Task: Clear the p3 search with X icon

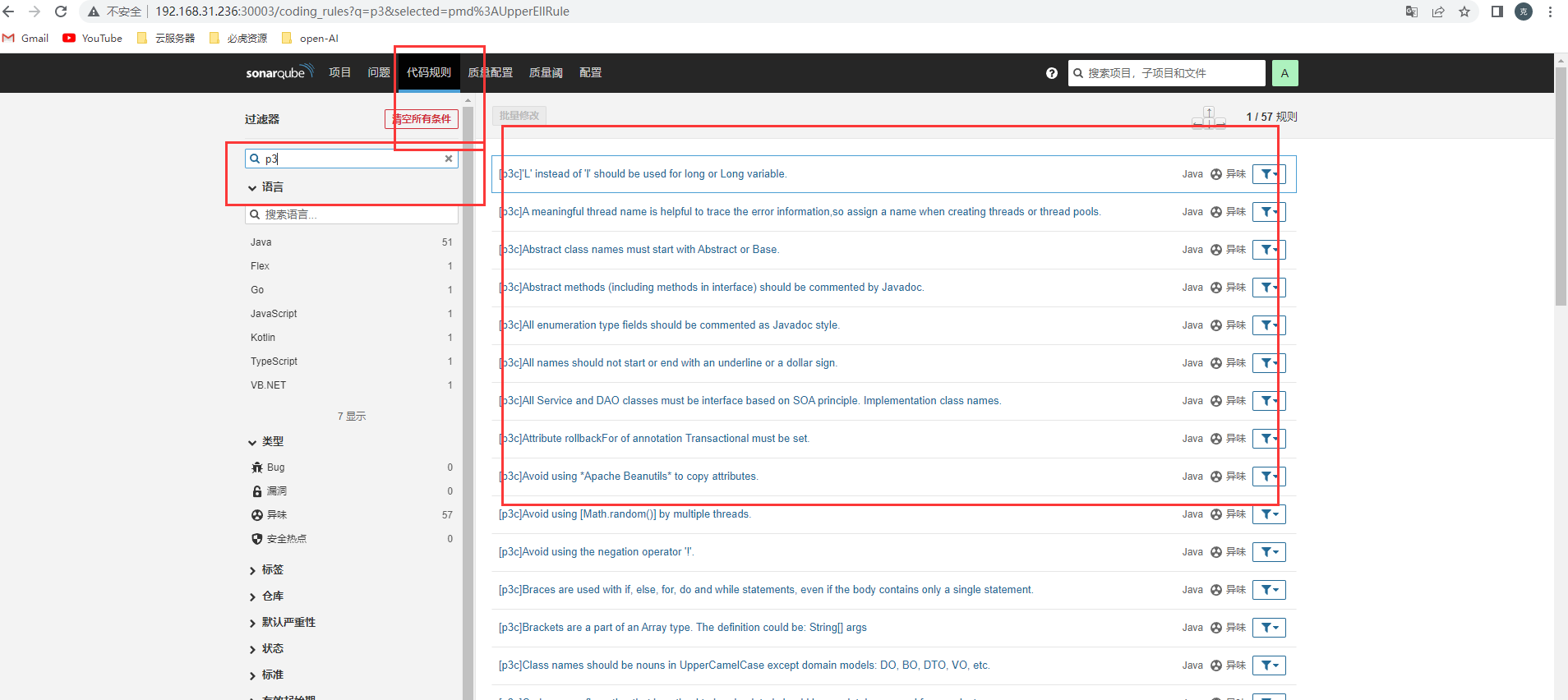Action: 449,159
